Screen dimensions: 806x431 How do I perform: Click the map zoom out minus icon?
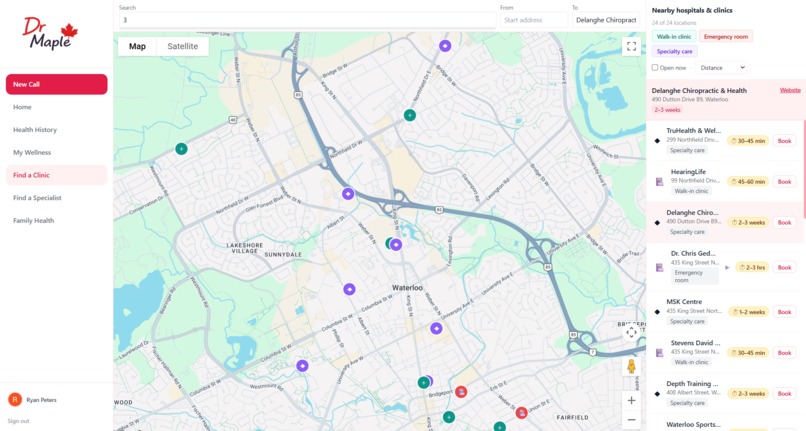click(631, 420)
